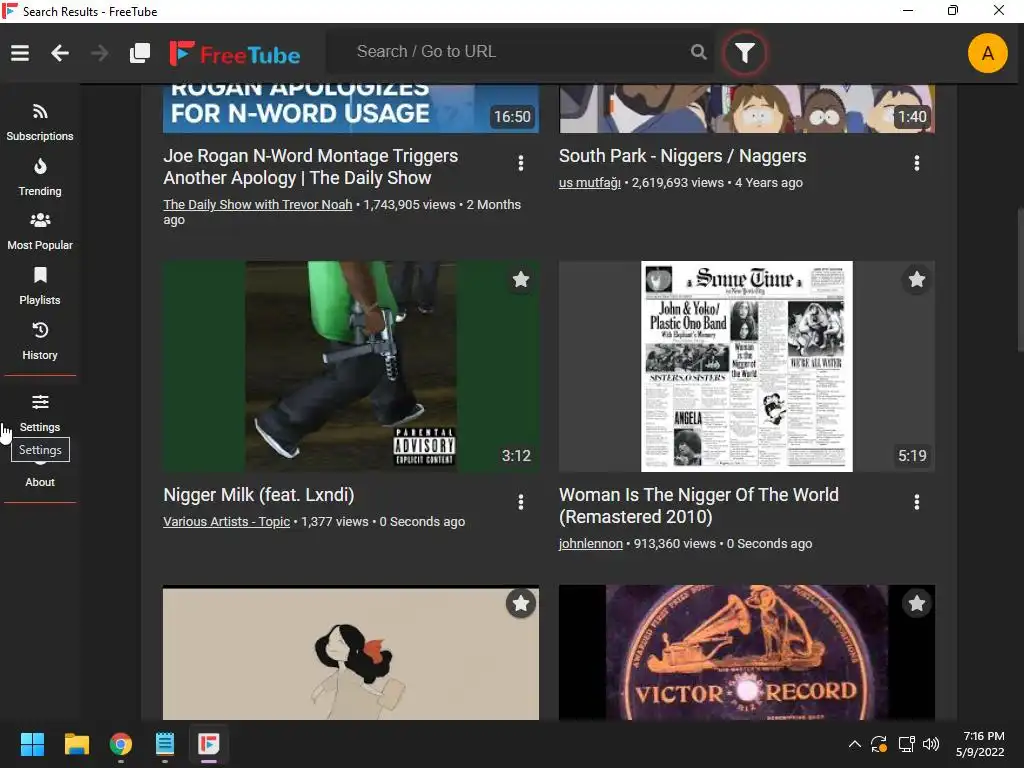Click the page vertical scrollbar
Screen dimensions: 1024x768
[1019, 281]
